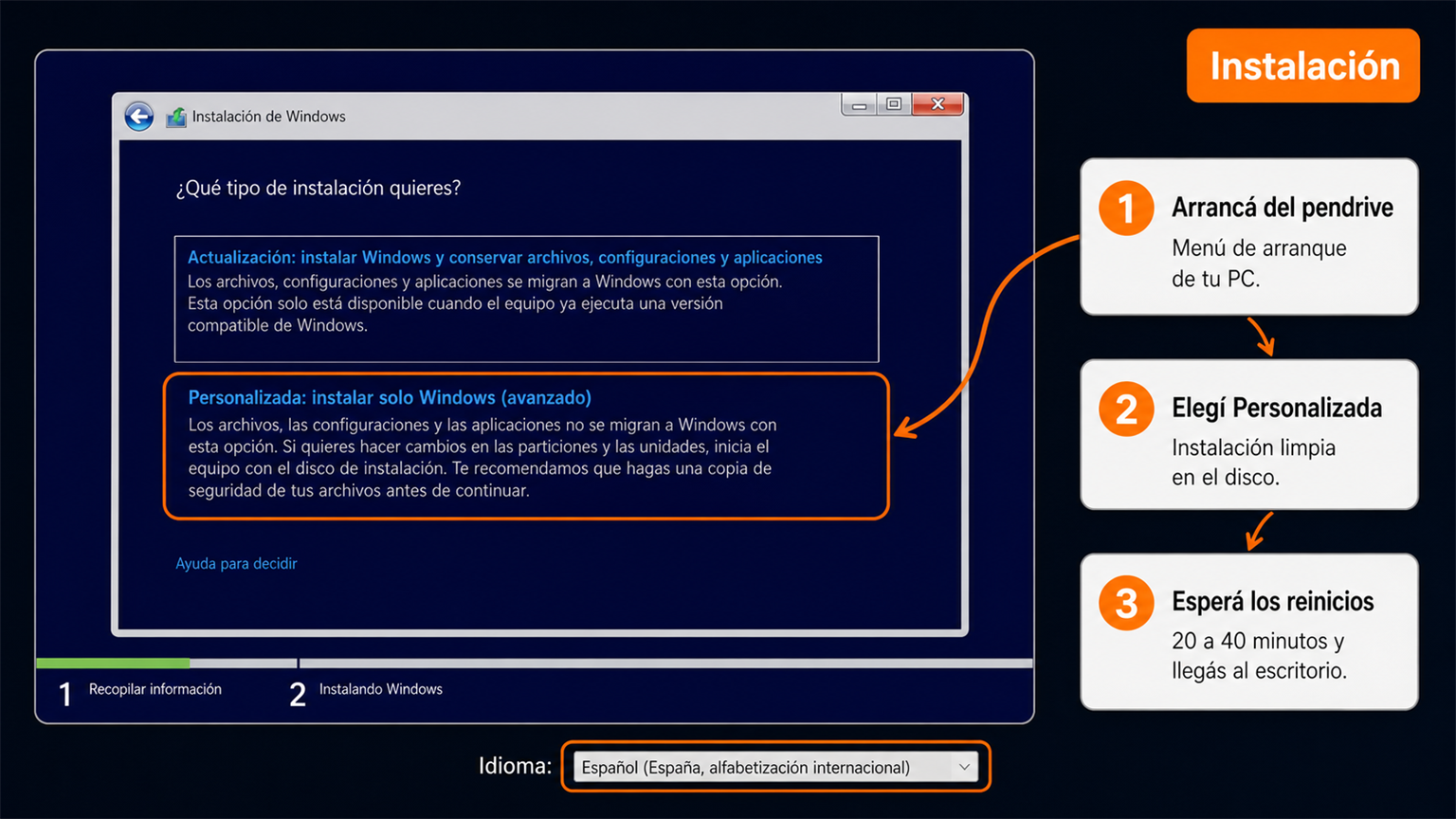
Task: Click text 'Menú de arranque de tu PC.'
Action: tap(1260, 264)
